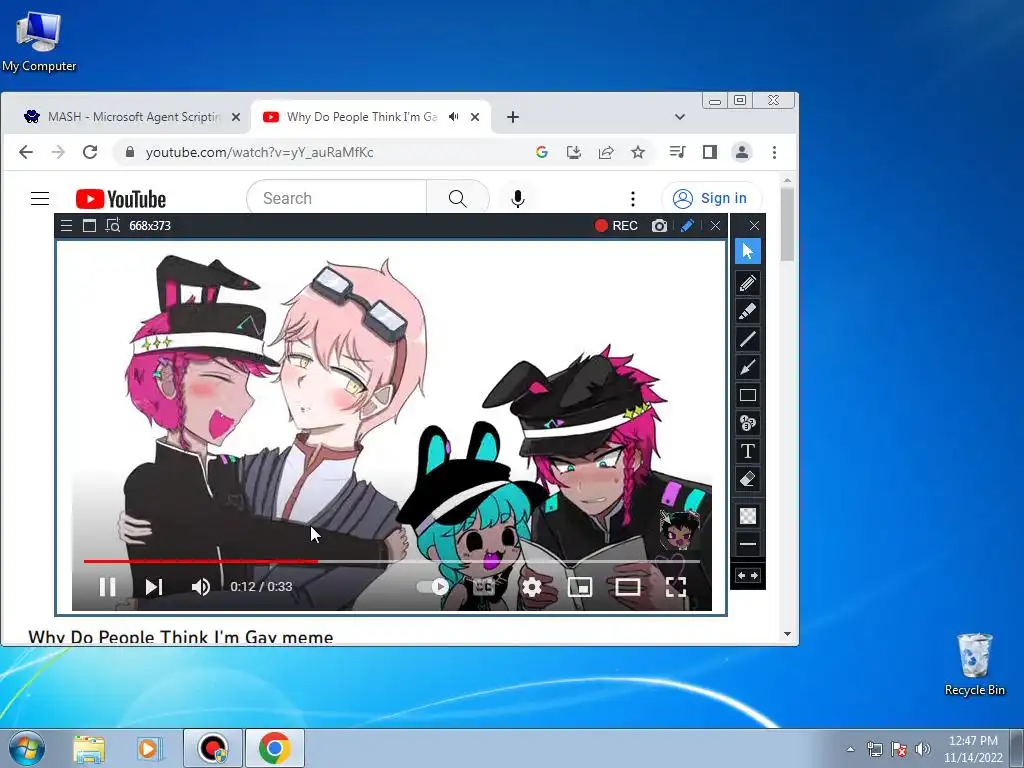1024x768 pixels.
Task: Pause the YouTube video
Action: [x=108, y=586]
